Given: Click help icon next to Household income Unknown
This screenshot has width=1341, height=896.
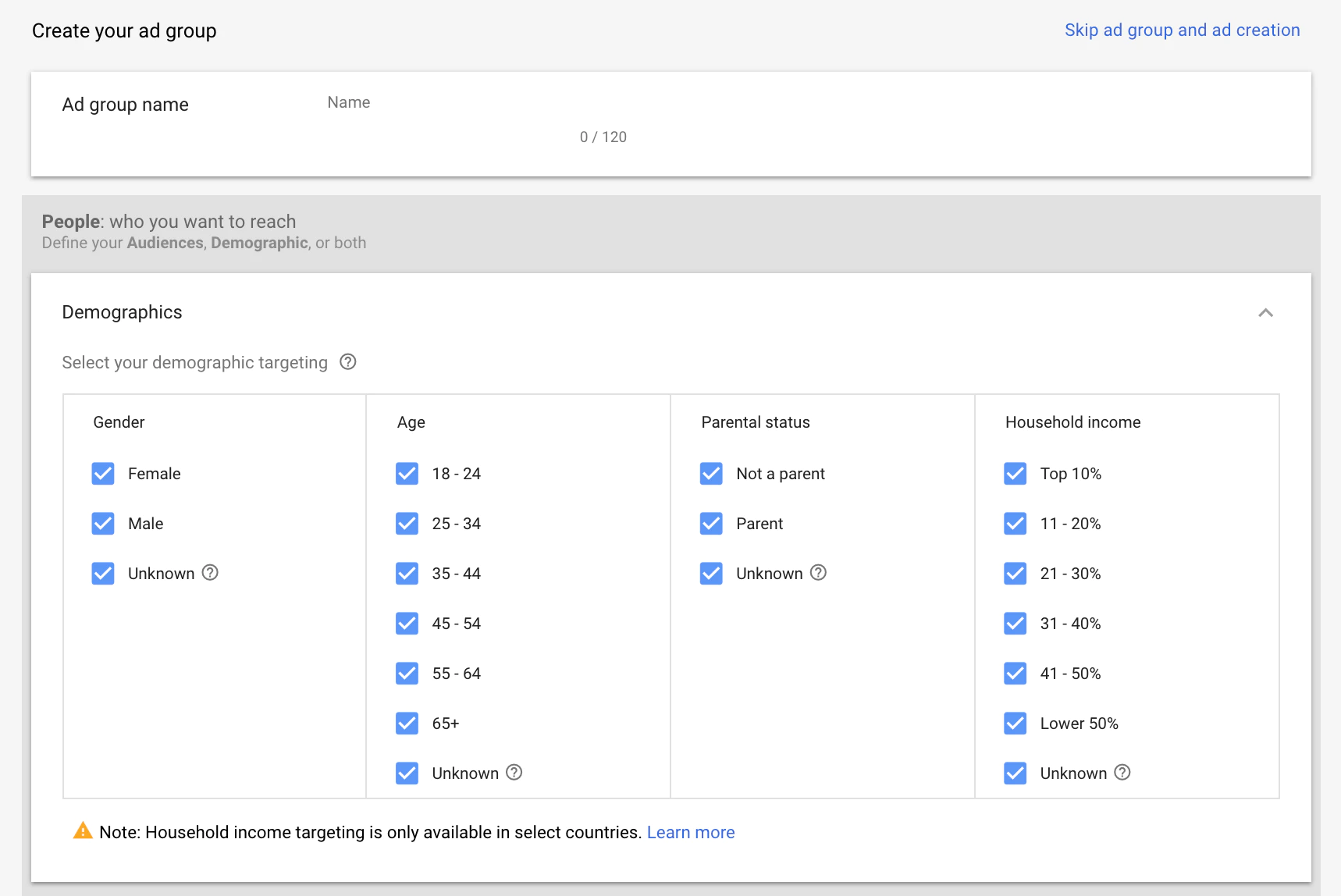Looking at the screenshot, I should 1122,773.
